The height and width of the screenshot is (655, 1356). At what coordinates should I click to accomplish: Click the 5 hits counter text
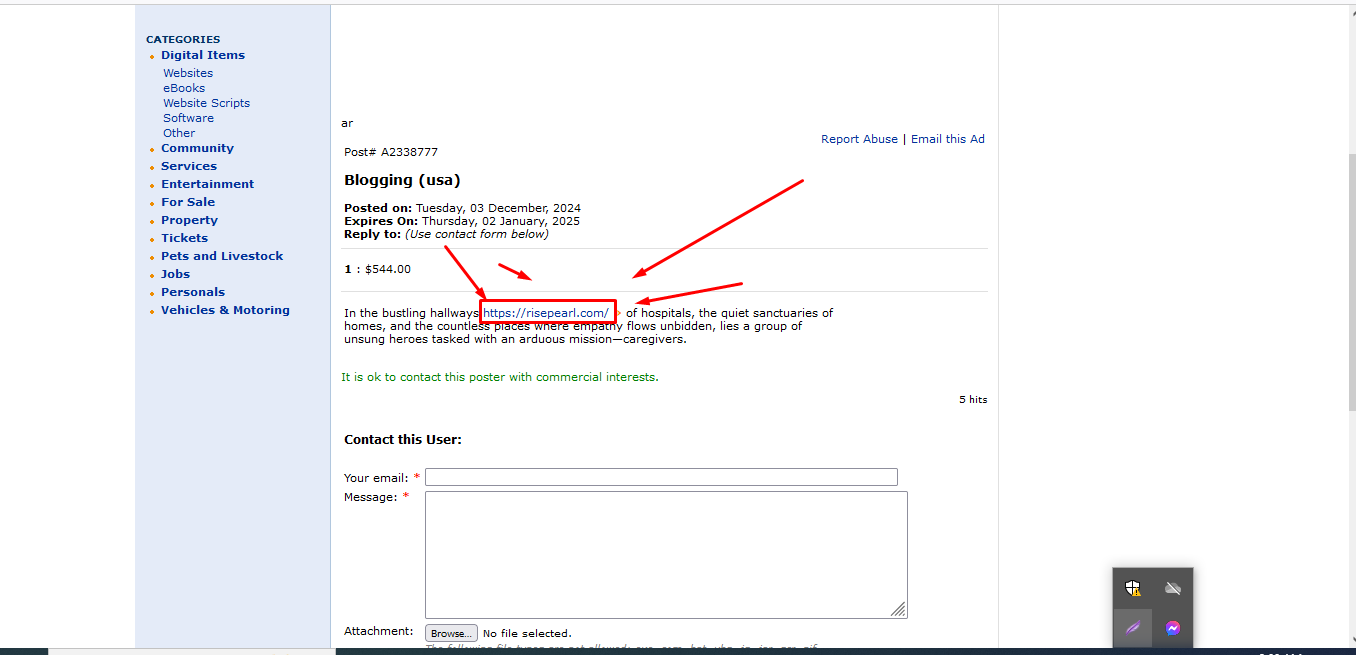coord(973,399)
